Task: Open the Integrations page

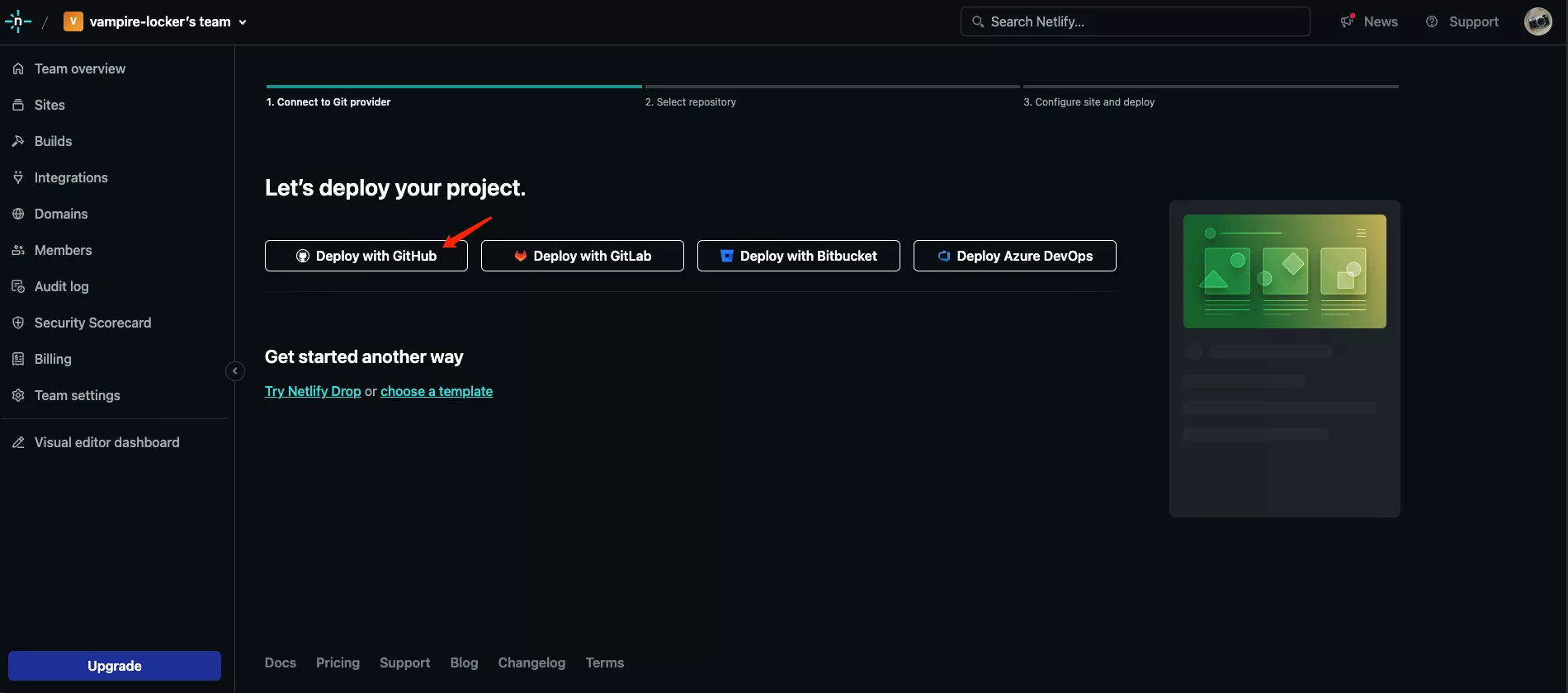Action: point(71,177)
